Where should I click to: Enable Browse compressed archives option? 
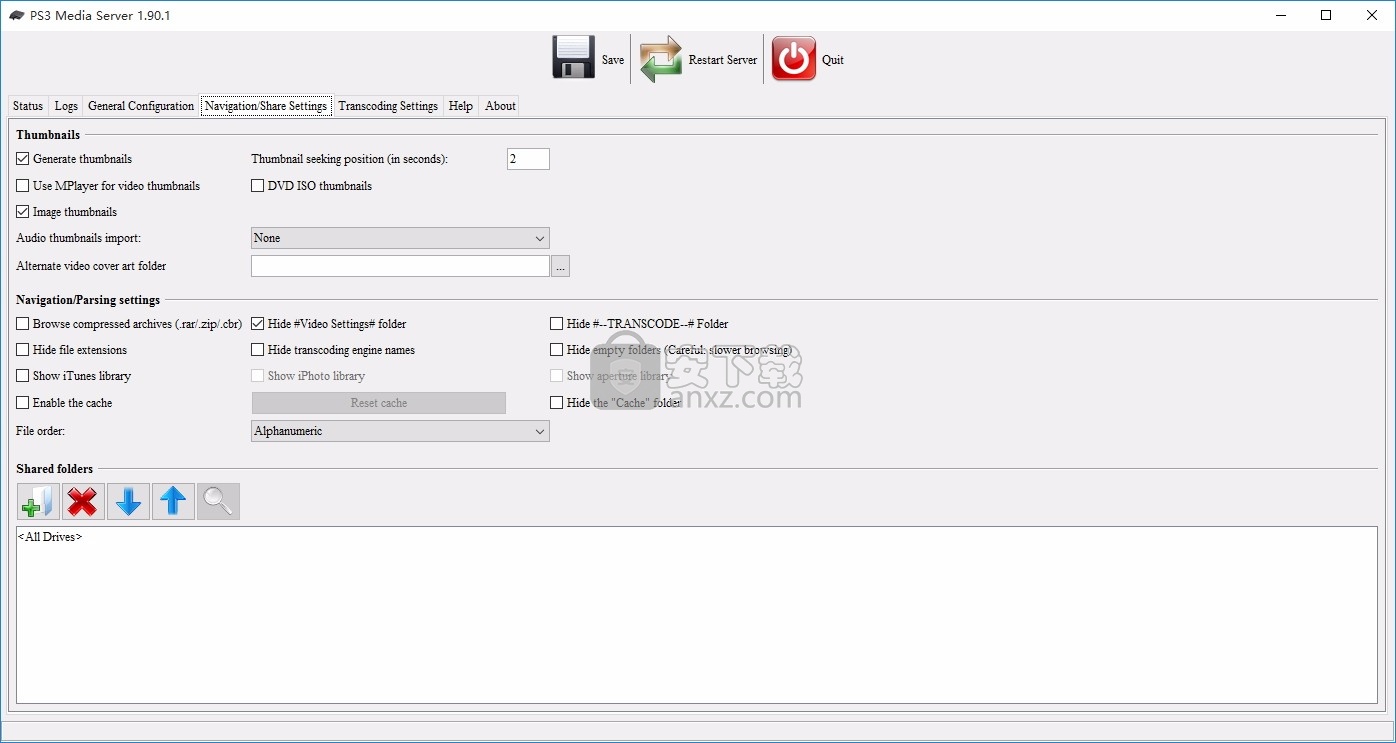click(x=23, y=324)
